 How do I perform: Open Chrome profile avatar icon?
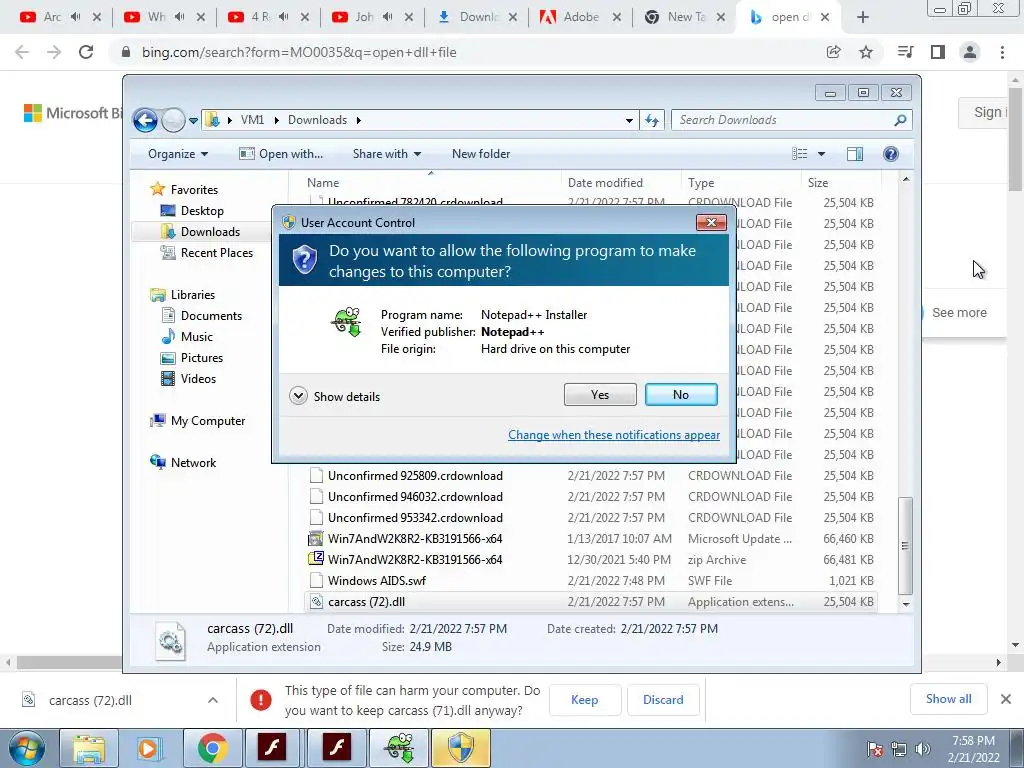click(x=970, y=52)
